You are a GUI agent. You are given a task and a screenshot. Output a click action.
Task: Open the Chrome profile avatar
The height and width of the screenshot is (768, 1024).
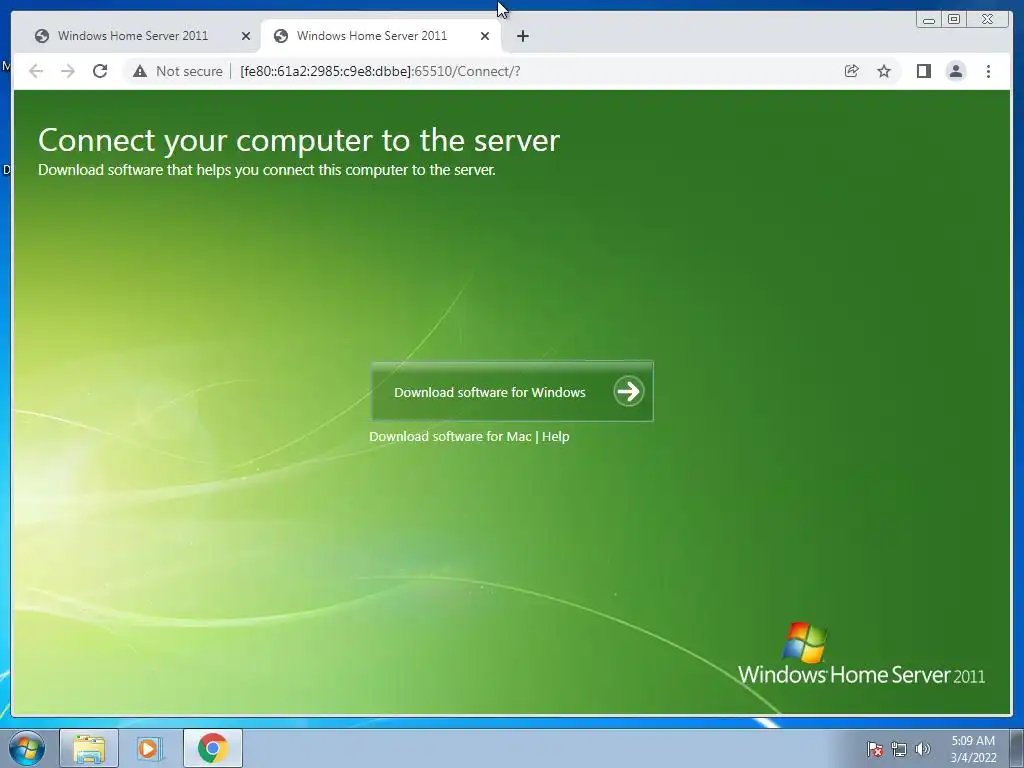coord(955,71)
